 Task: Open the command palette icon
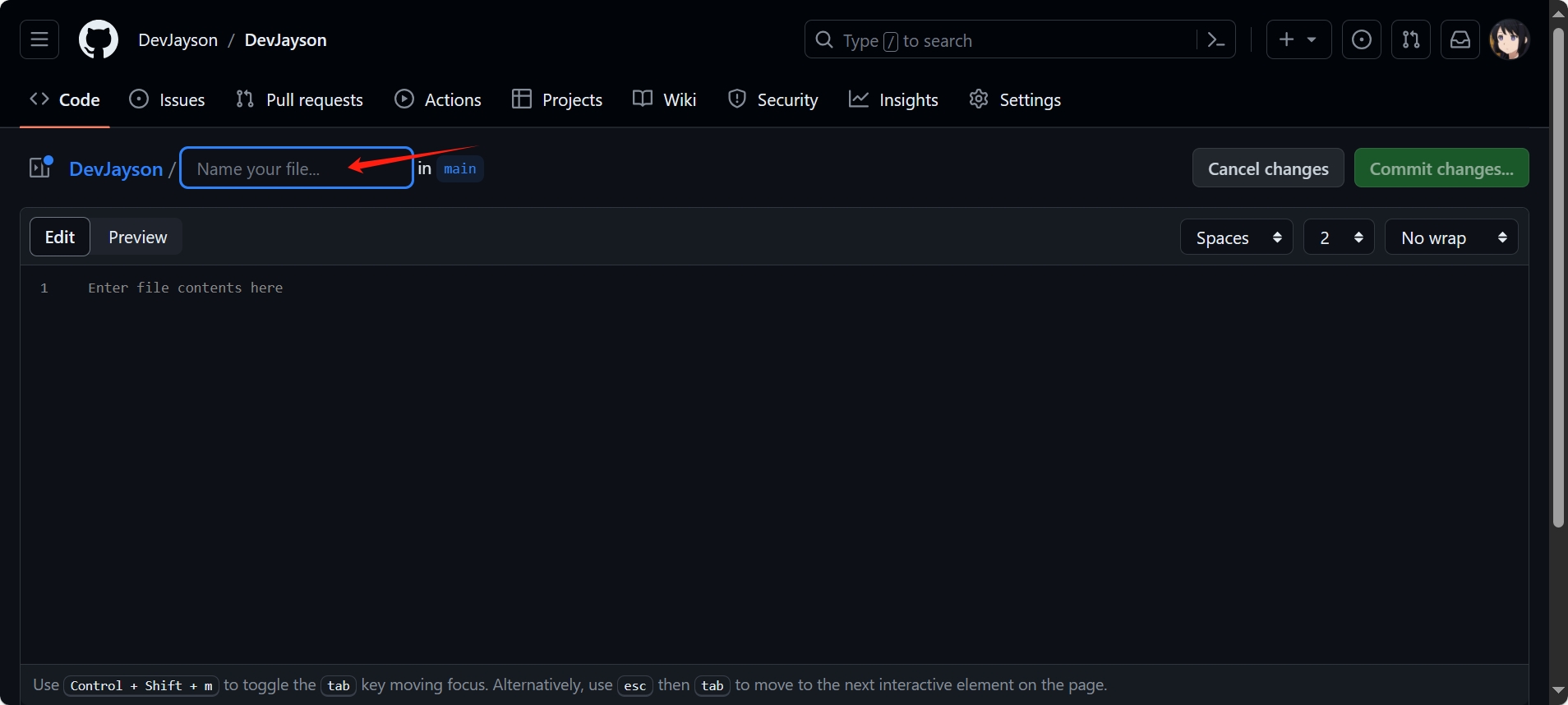tap(1216, 39)
